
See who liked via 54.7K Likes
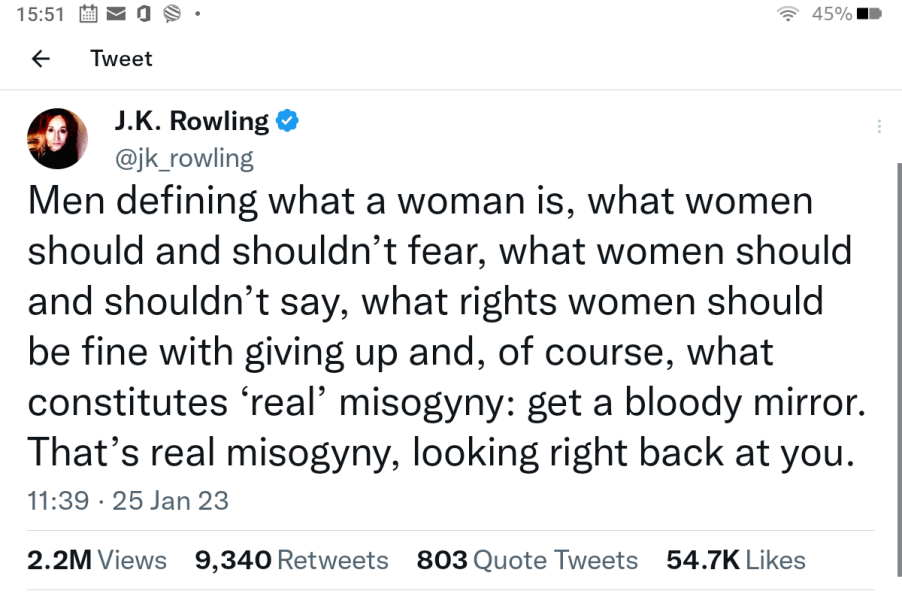click(733, 560)
